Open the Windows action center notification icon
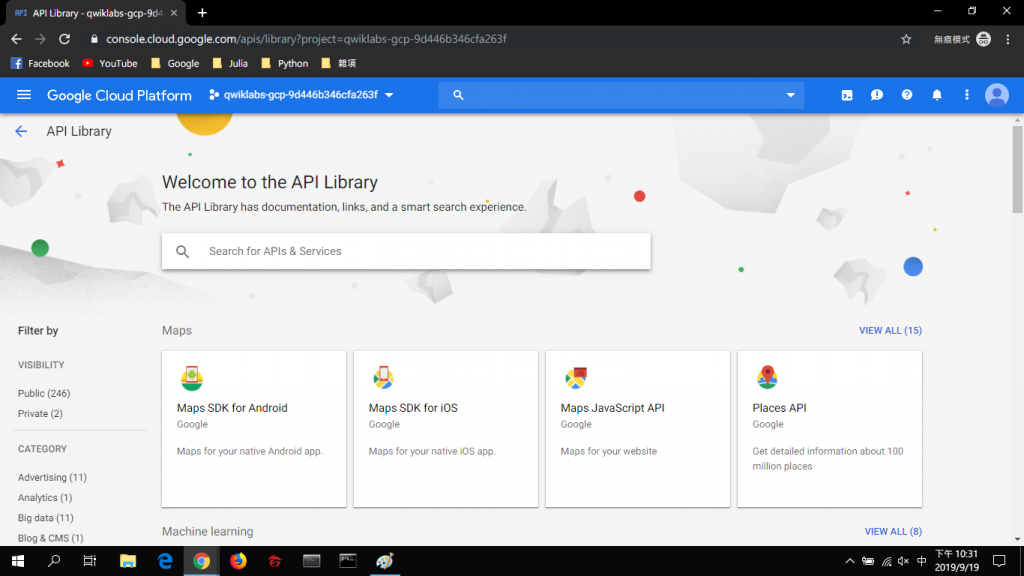The height and width of the screenshot is (576, 1024). click(999, 561)
